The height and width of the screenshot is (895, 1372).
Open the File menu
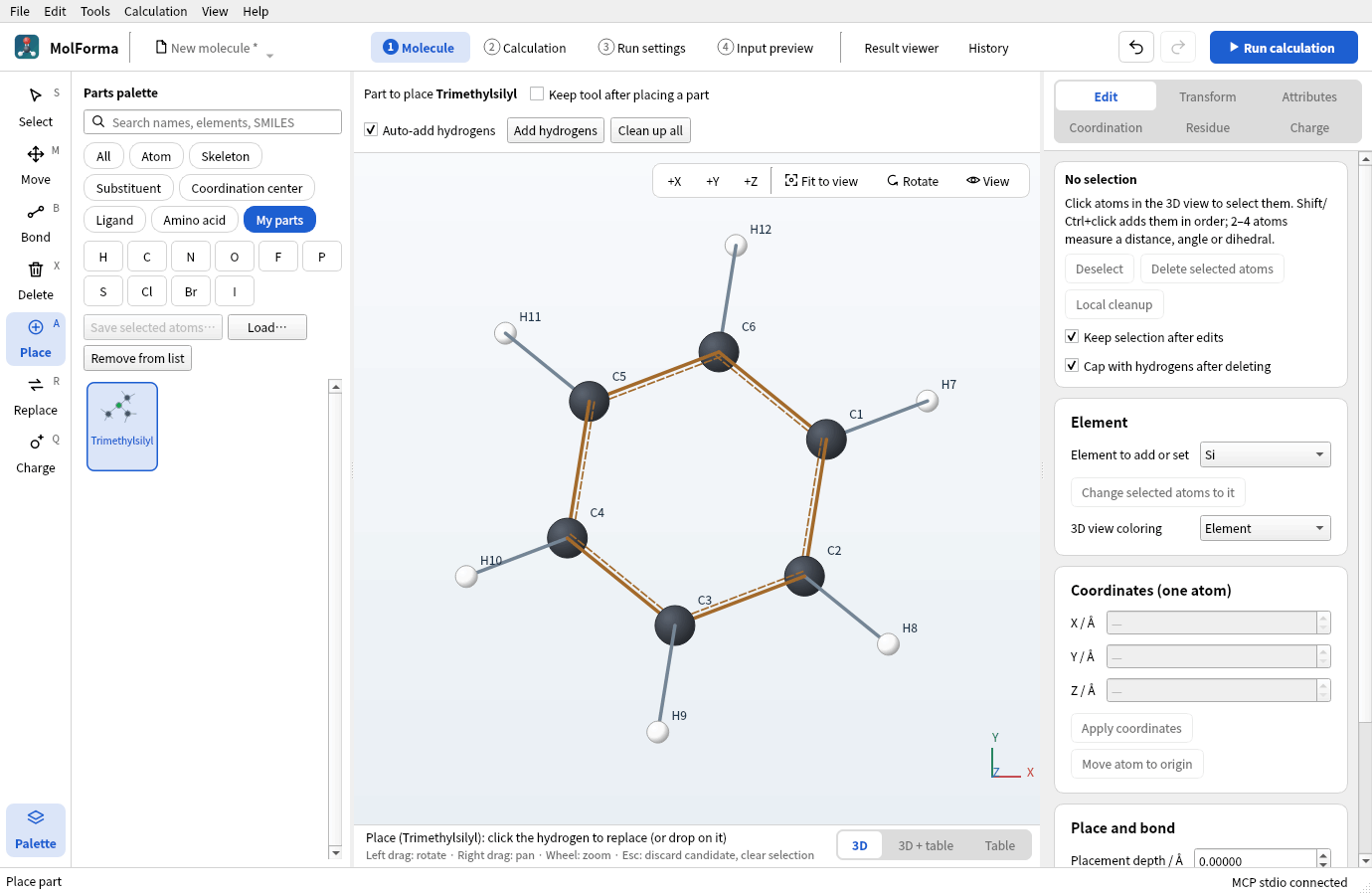pos(20,11)
